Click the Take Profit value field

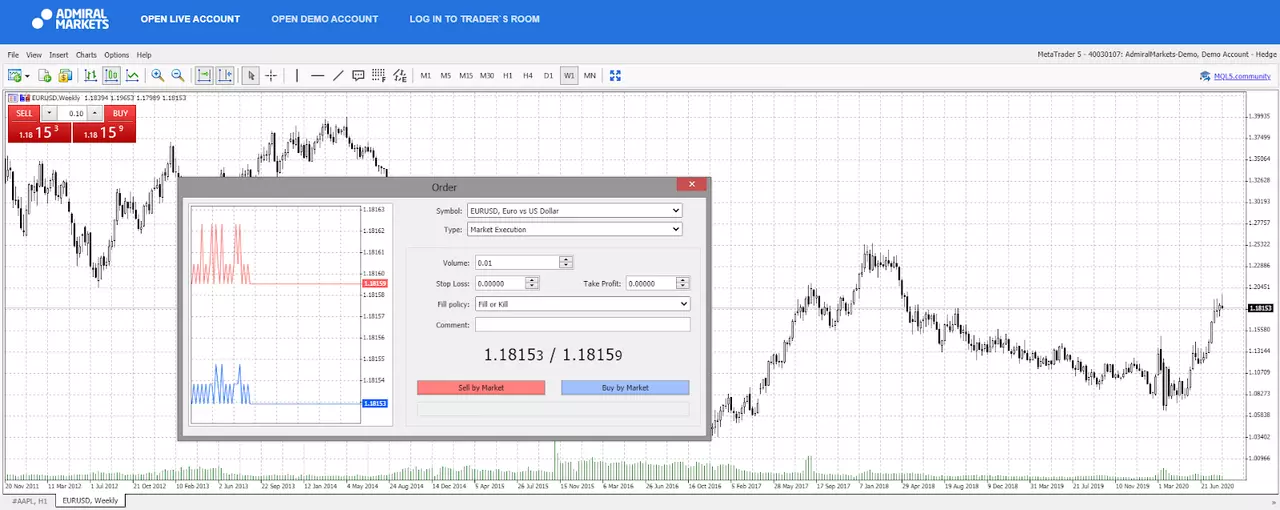651,283
